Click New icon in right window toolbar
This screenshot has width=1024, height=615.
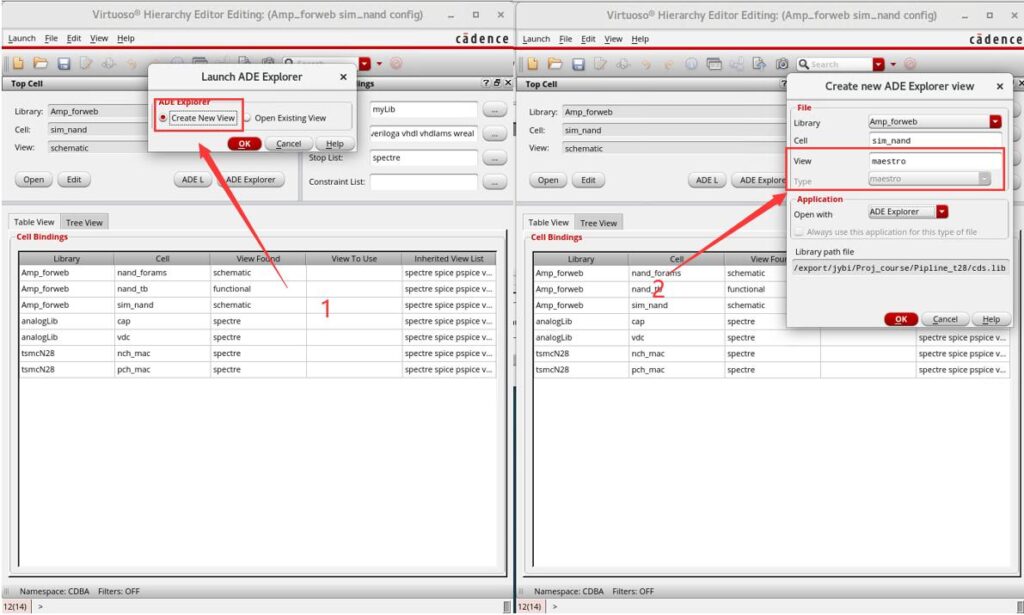(x=532, y=64)
